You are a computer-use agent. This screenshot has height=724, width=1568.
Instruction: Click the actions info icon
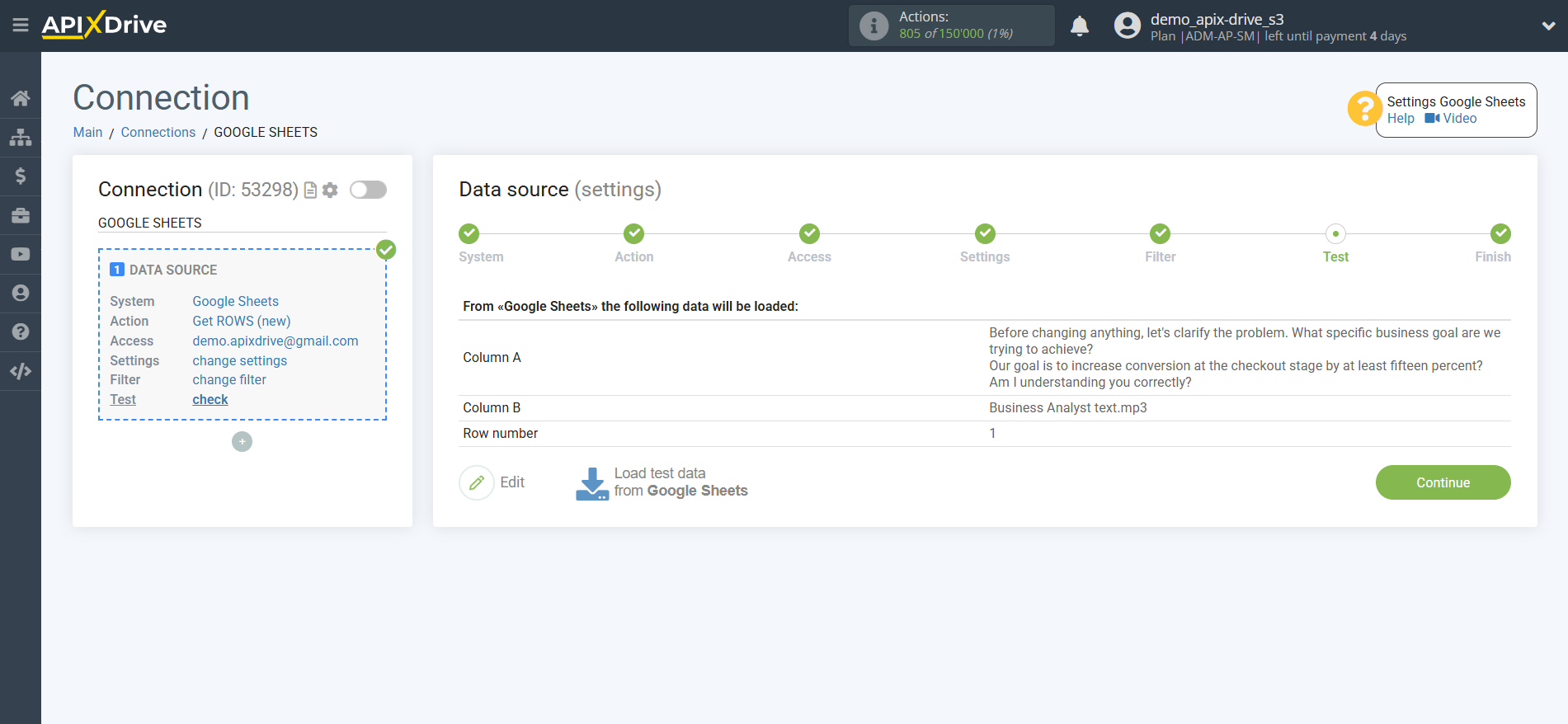pyautogui.click(x=873, y=26)
